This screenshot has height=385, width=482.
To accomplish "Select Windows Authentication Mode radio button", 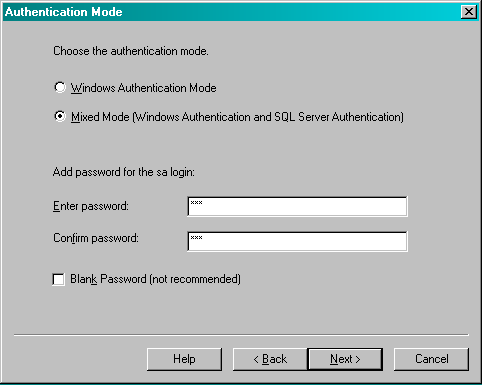I will tap(60, 88).
